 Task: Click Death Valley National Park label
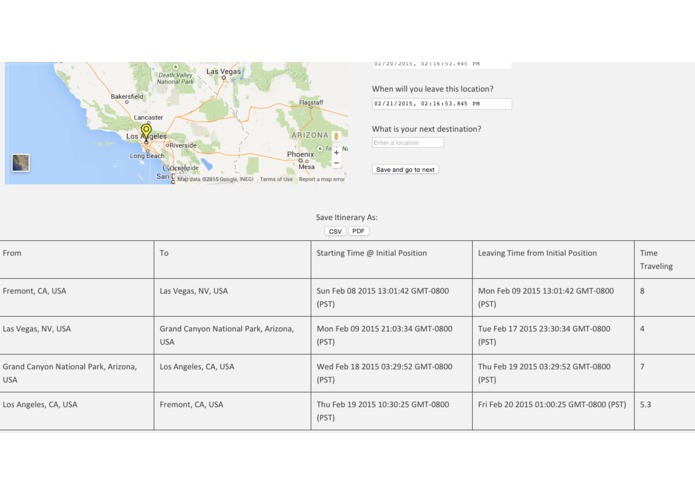click(x=176, y=78)
